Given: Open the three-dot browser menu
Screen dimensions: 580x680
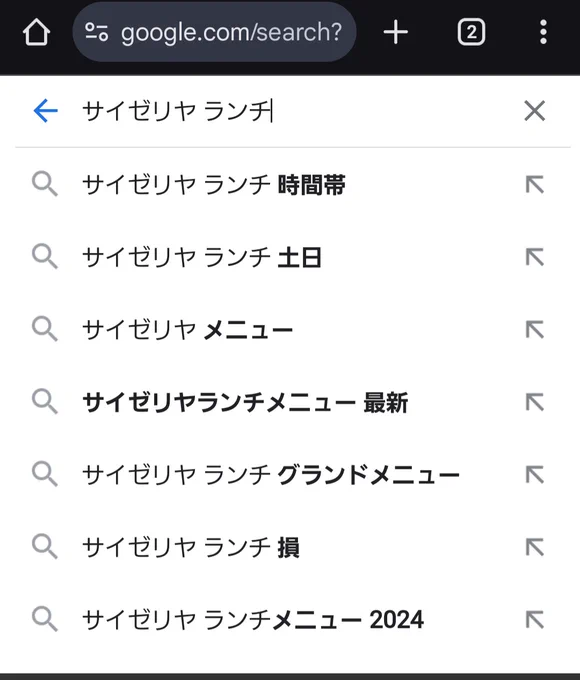Looking at the screenshot, I should (x=543, y=32).
